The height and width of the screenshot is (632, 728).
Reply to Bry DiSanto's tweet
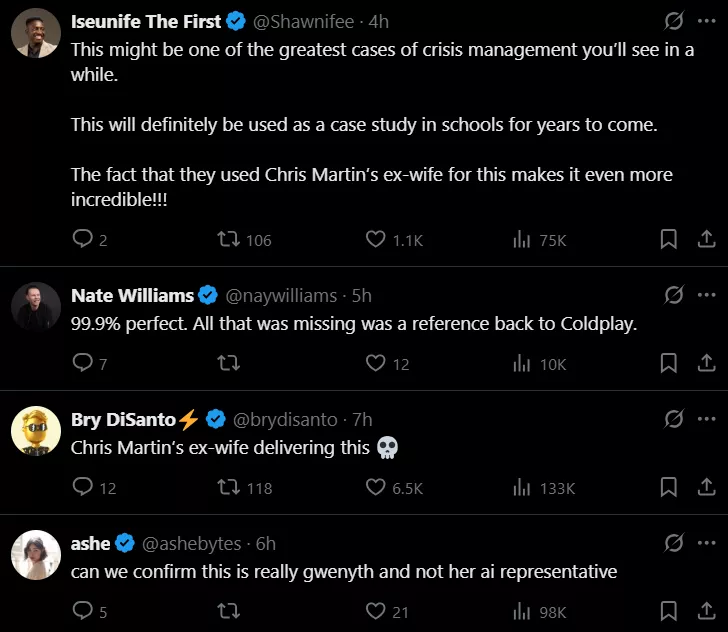[83, 488]
